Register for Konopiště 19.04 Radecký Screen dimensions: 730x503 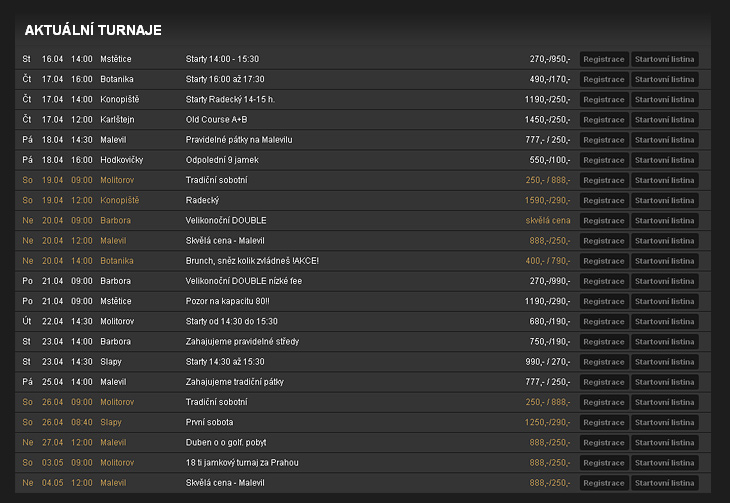coord(604,200)
